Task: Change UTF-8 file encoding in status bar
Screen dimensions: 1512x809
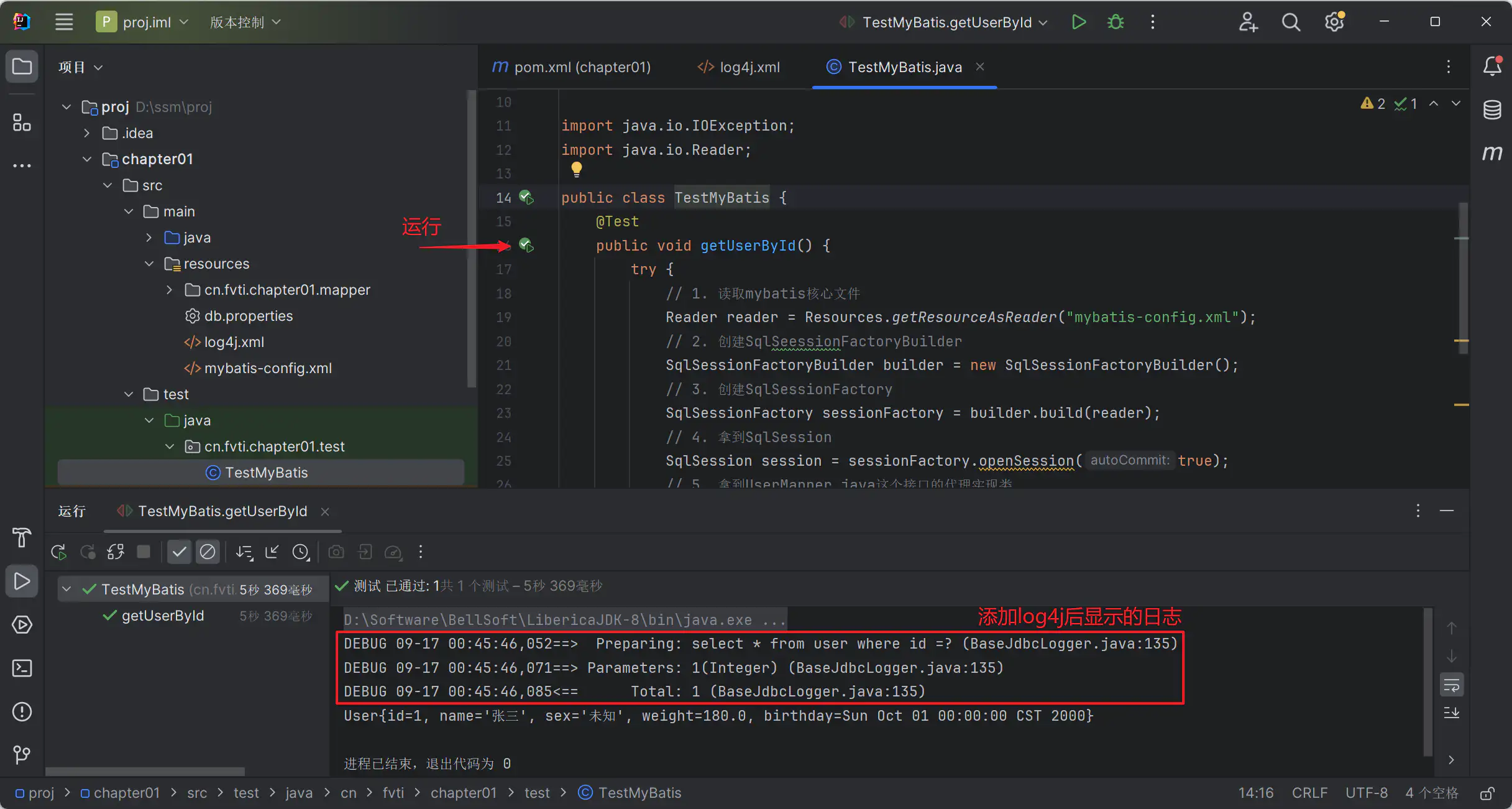Action: click(x=1367, y=793)
